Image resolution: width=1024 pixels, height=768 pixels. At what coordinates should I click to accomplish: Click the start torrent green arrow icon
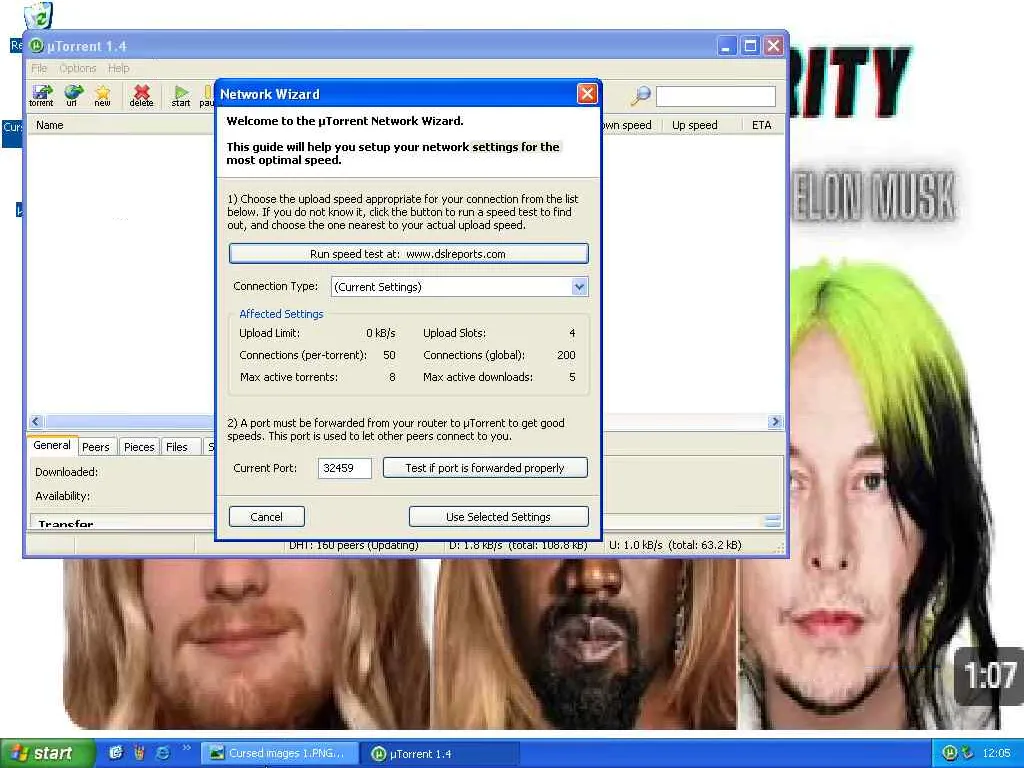(181, 95)
